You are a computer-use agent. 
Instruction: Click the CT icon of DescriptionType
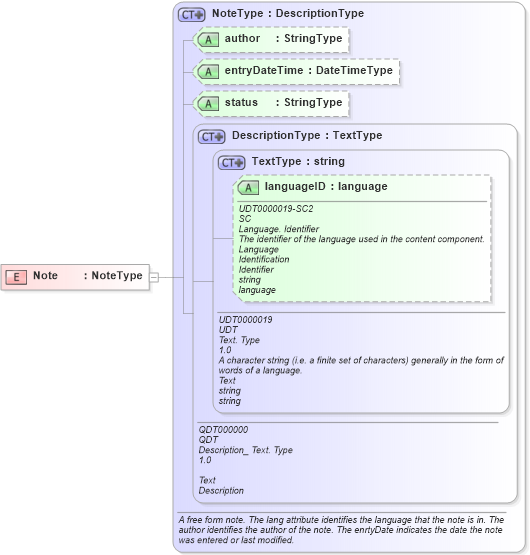[211, 137]
